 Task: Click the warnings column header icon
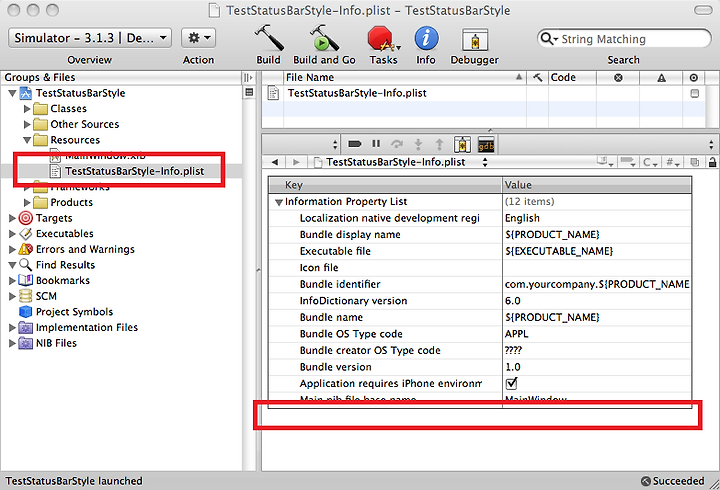[x=661, y=78]
